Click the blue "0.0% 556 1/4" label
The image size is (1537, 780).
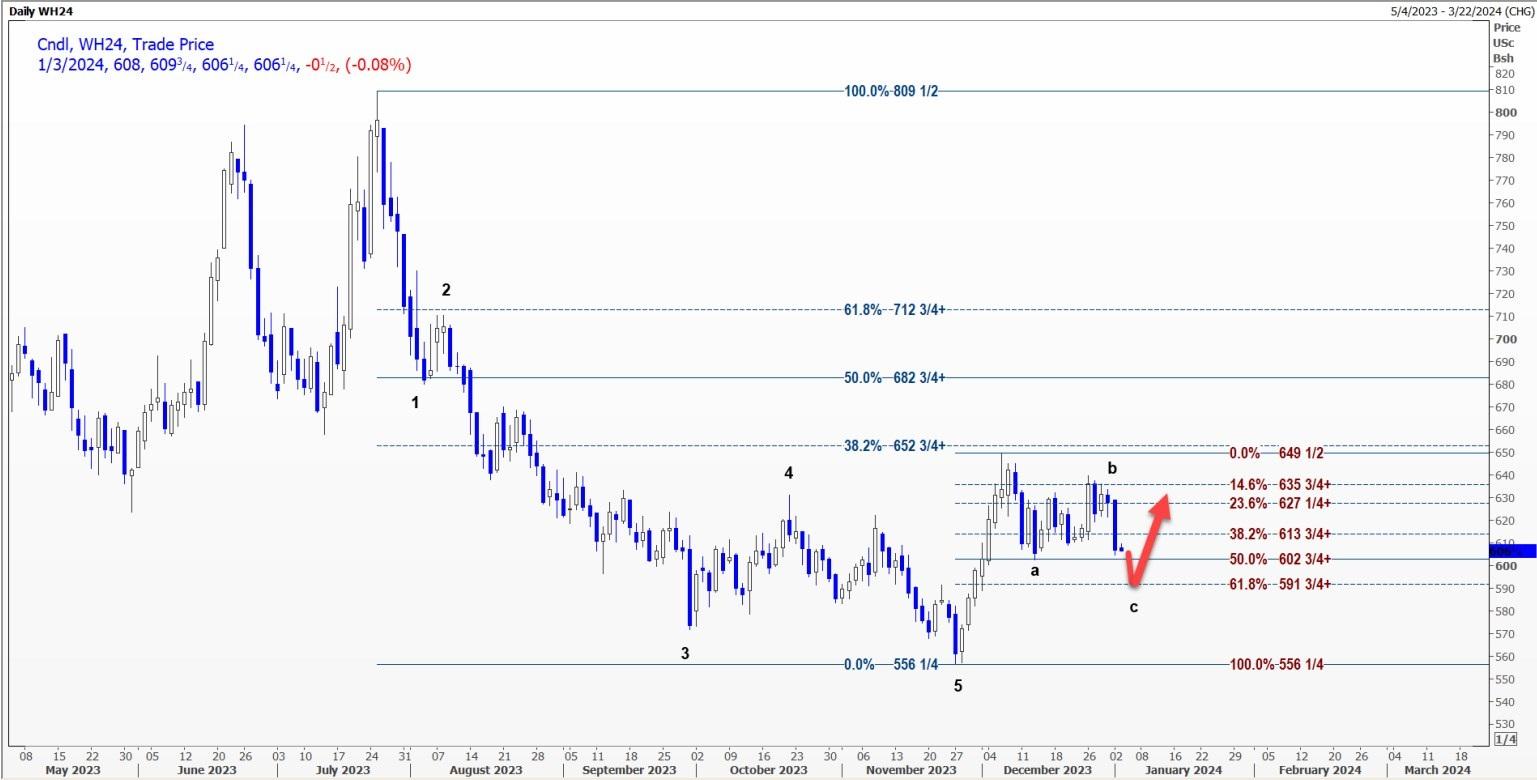click(x=891, y=664)
